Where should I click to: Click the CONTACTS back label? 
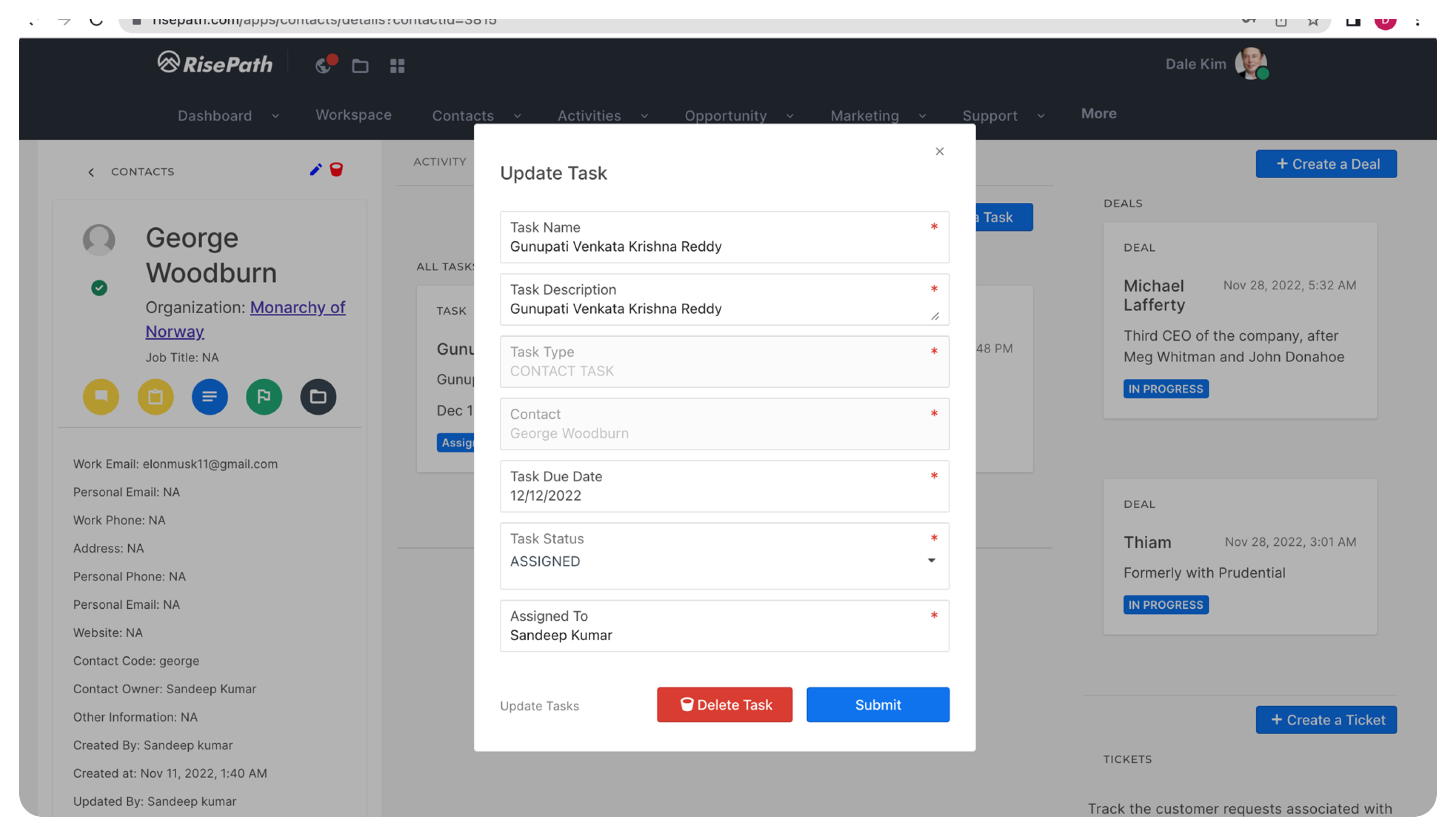(x=143, y=172)
